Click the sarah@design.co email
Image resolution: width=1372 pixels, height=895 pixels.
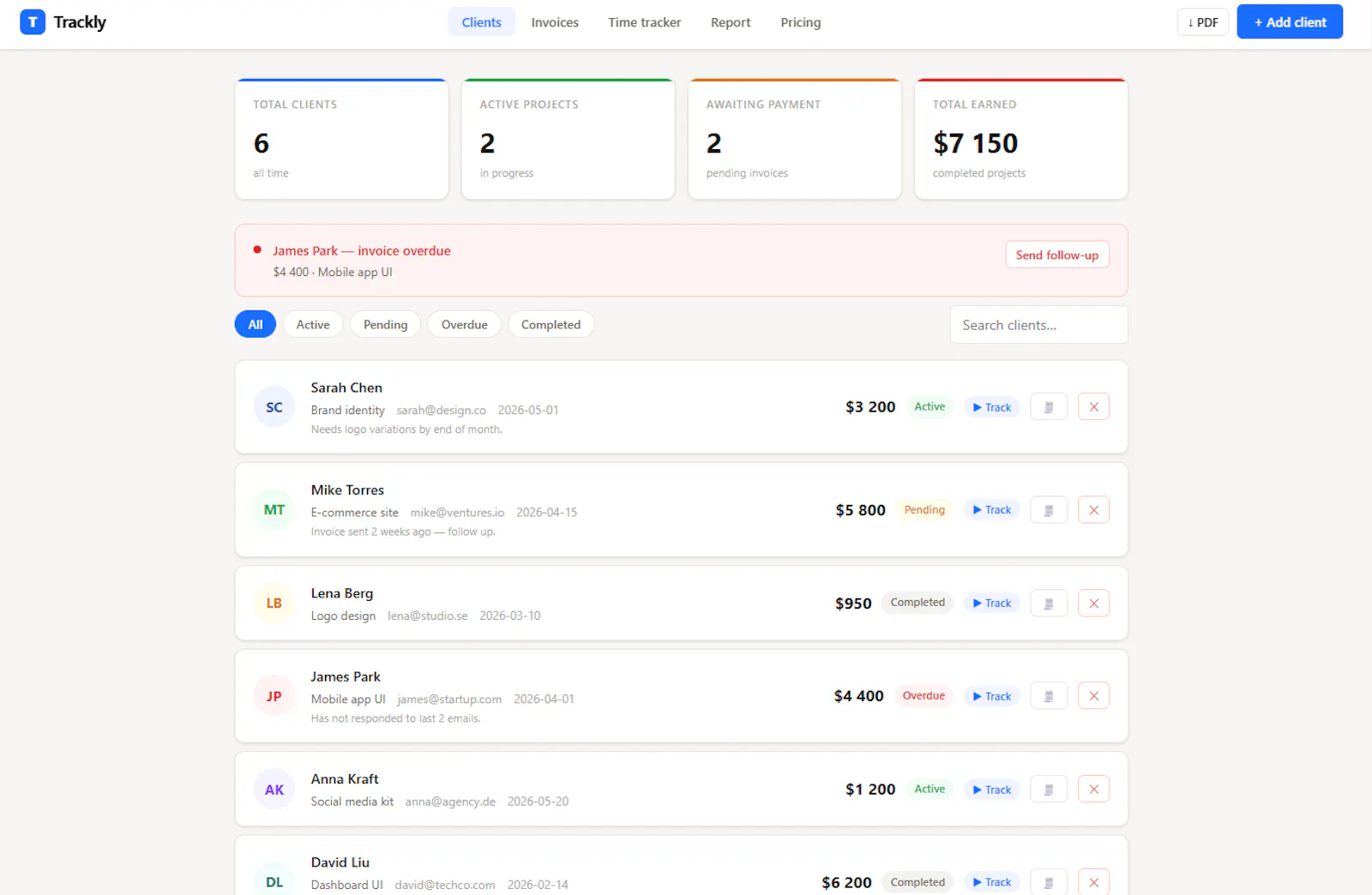tap(441, 411)
